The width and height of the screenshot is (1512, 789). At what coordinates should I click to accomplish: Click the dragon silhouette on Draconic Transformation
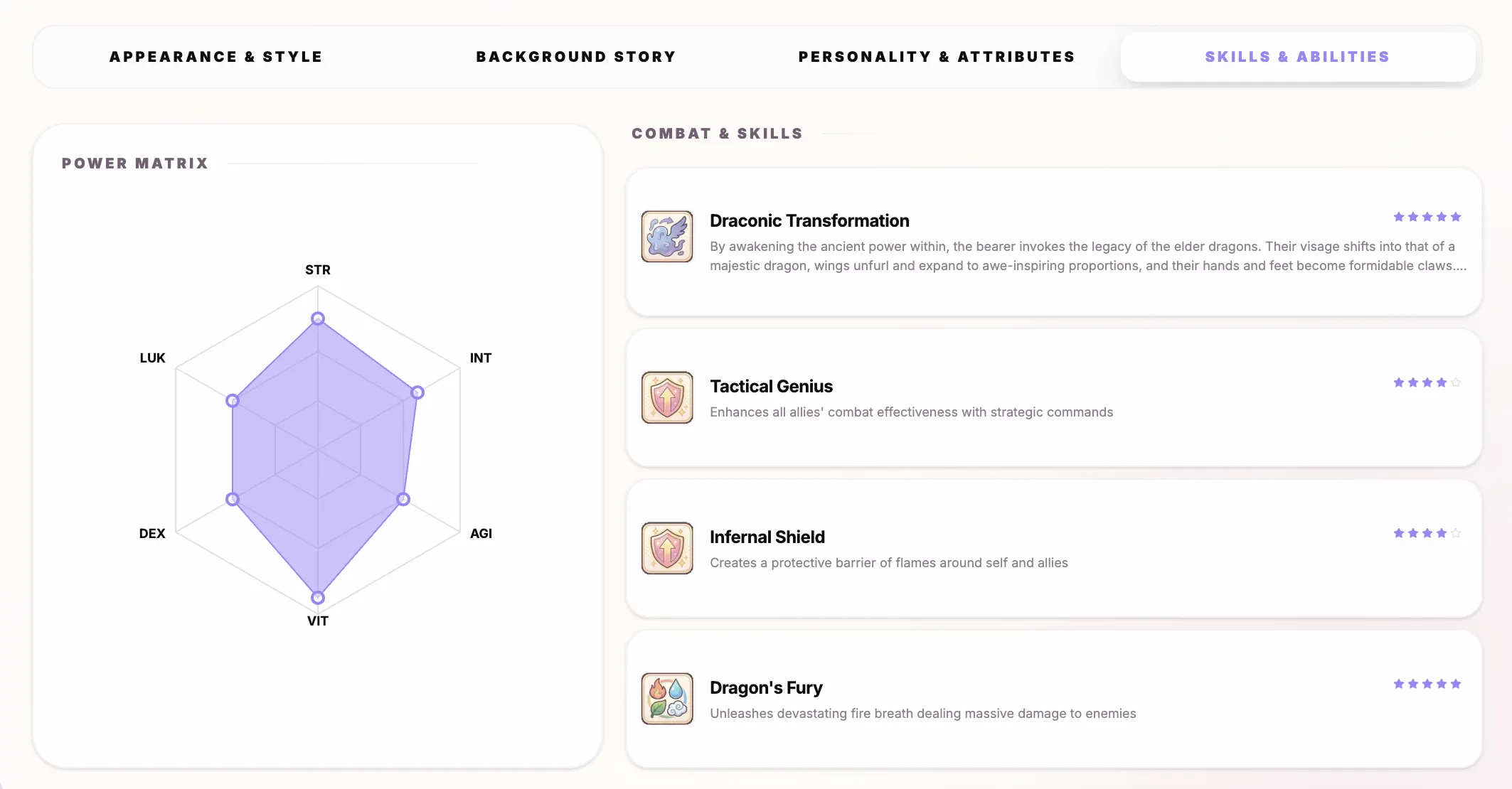pyautogui.click(x=667, y=237)
